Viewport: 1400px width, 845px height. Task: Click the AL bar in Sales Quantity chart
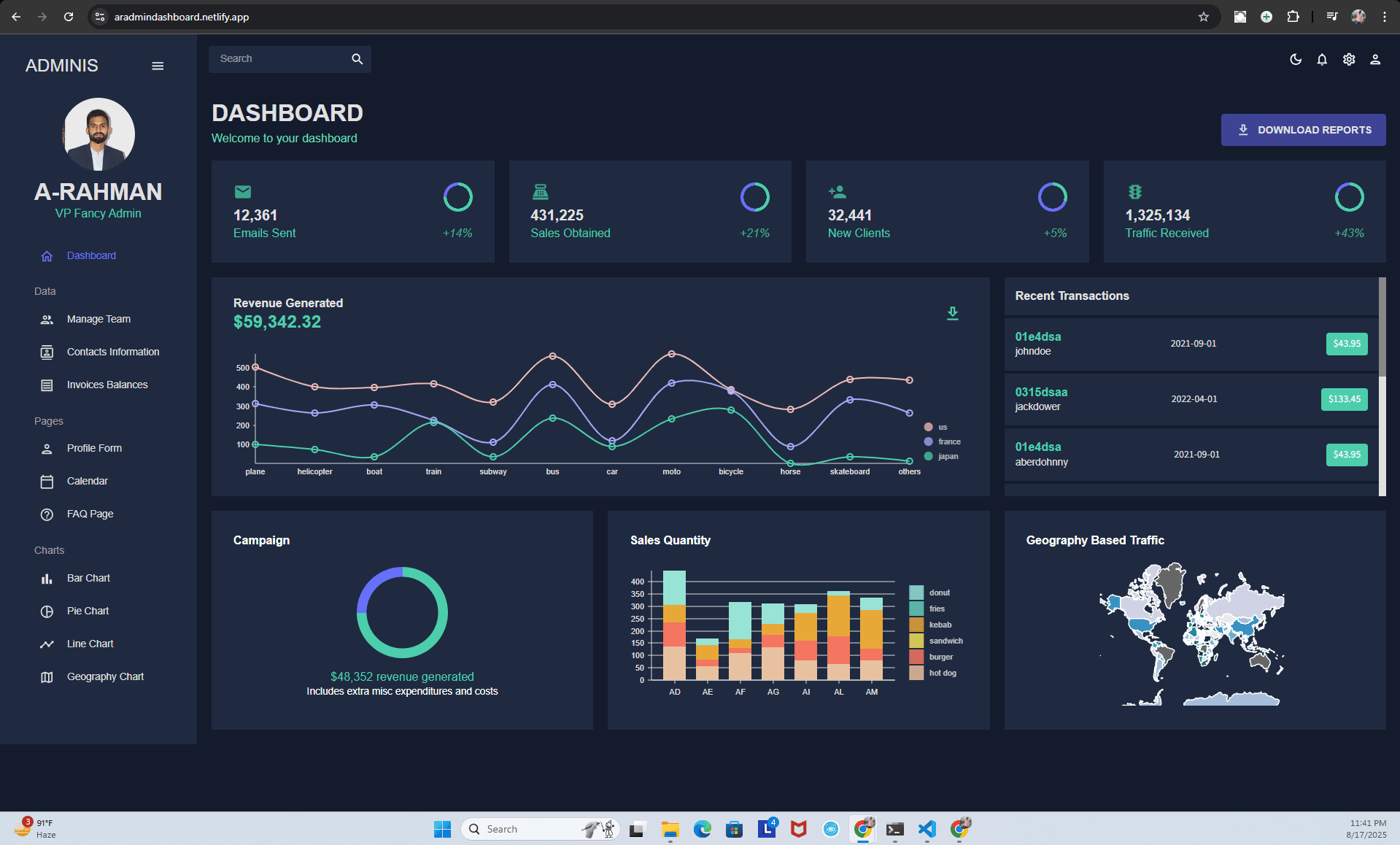tap(838, 636)
